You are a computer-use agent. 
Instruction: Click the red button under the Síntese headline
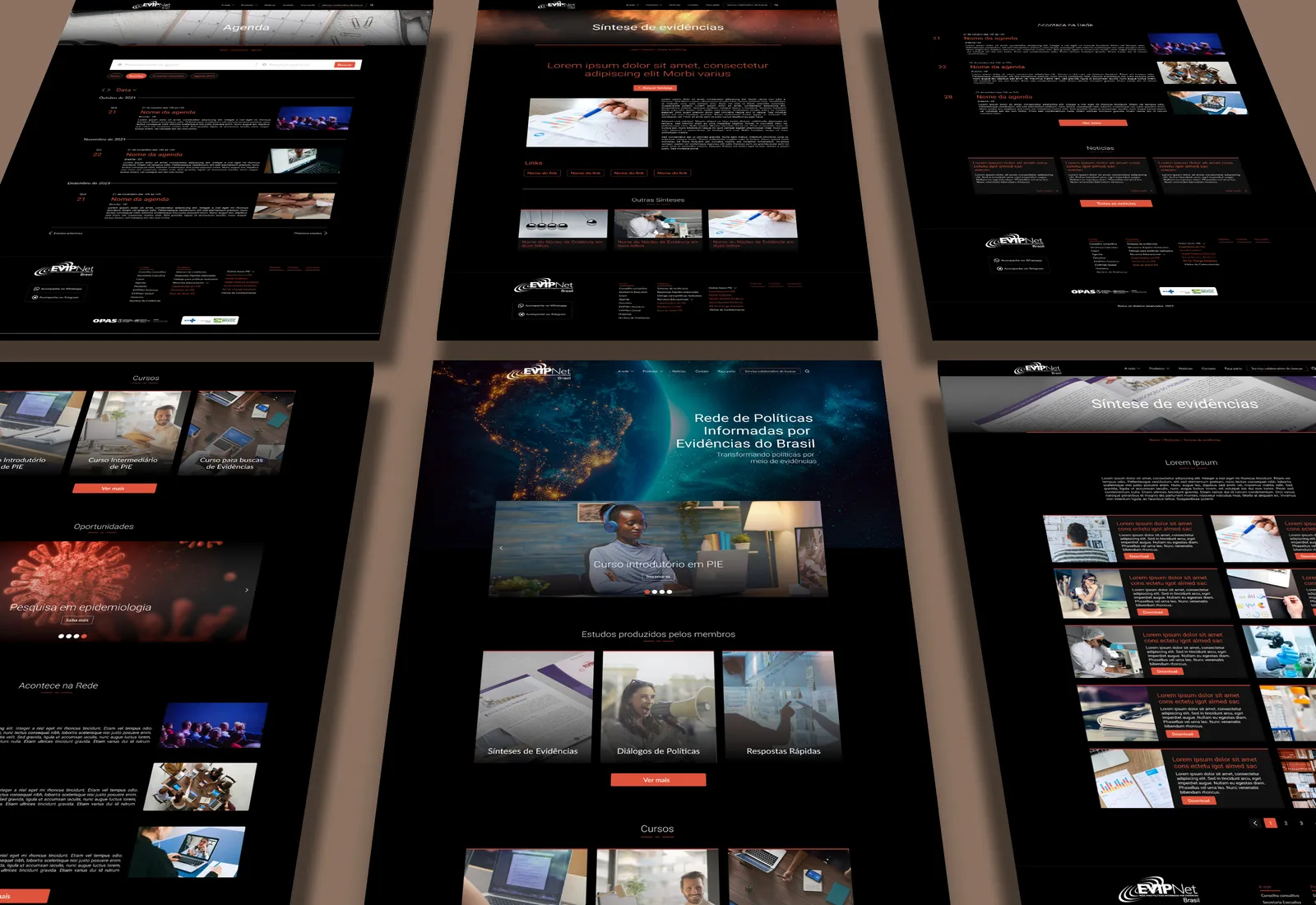[x=656, y=88]
